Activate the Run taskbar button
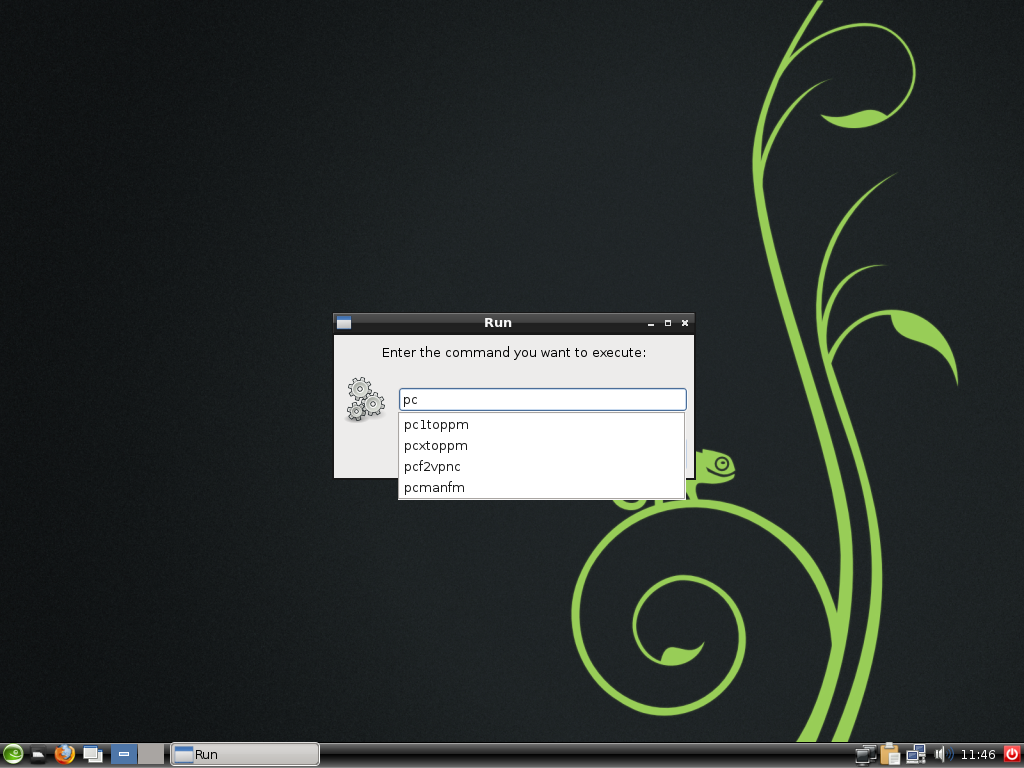Image resolution: width=1024 pixels, height=768 pixels. 245,754
